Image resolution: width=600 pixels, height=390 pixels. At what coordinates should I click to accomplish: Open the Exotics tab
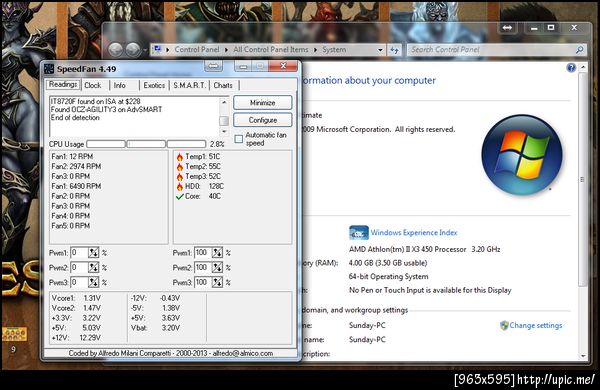[154, 85]
